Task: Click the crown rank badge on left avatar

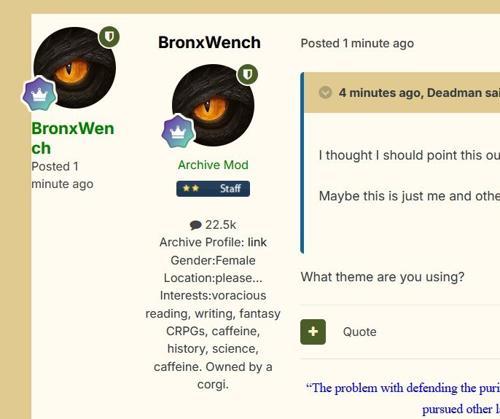Action: coord(40,94)
